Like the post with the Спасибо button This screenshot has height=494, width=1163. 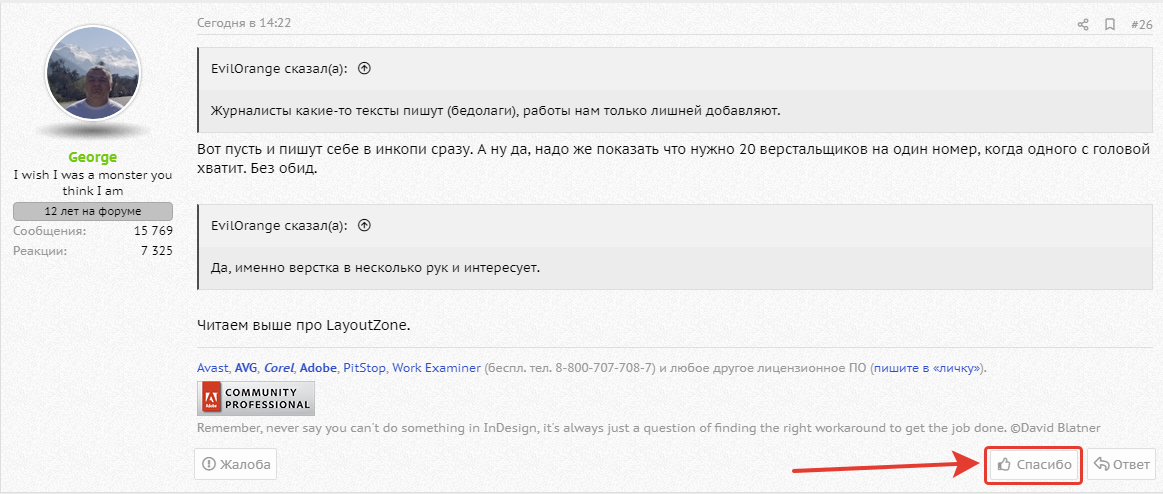(1034, 464)
